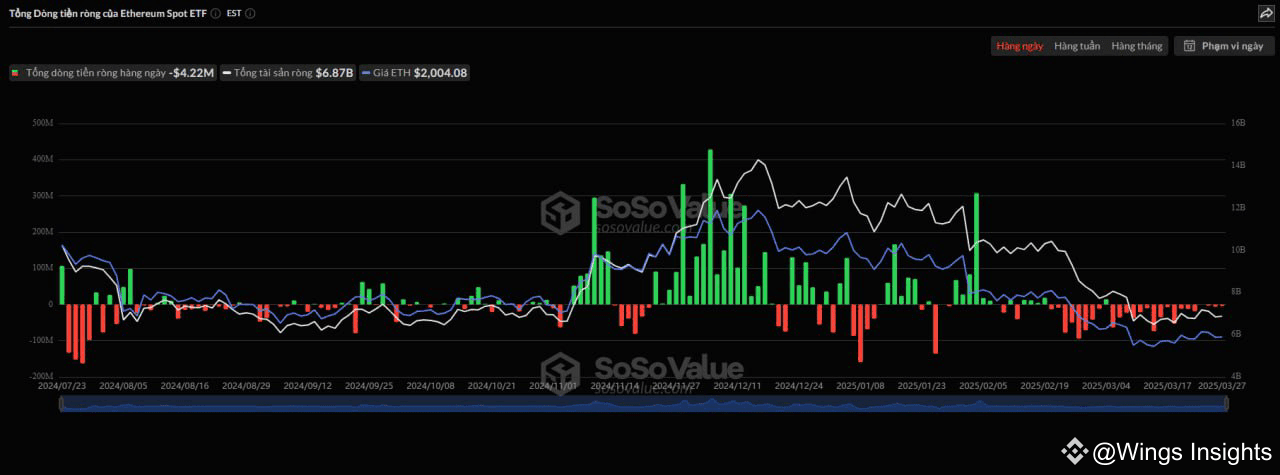This screenshot has width=1280, height=475.
Task: Switch to the Hàng ngày tab
Action: tap(1019, 46)
